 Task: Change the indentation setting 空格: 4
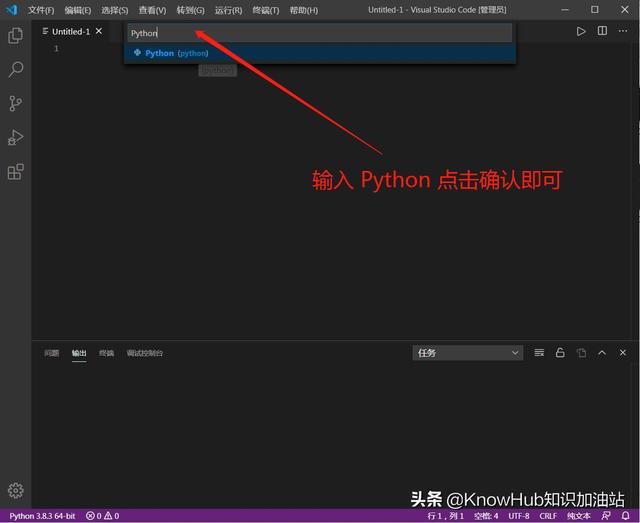coord(486,516)
